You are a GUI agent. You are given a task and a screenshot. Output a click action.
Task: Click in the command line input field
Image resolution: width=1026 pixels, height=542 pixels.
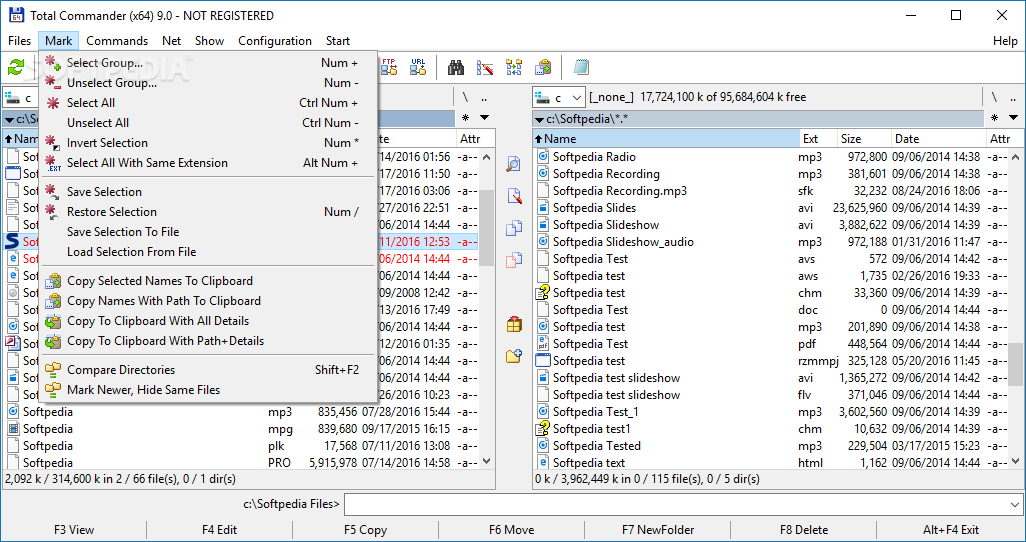point(675,504)
